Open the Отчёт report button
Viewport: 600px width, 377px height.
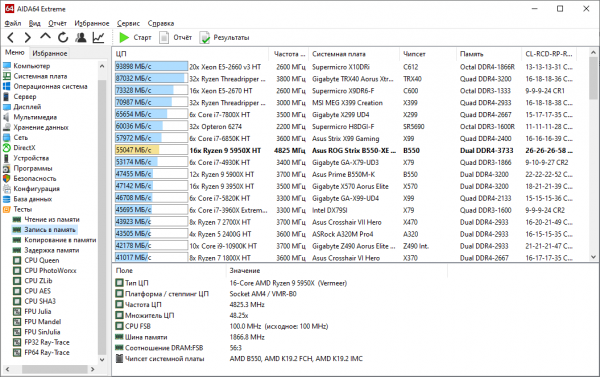click(x=176, y=38)
